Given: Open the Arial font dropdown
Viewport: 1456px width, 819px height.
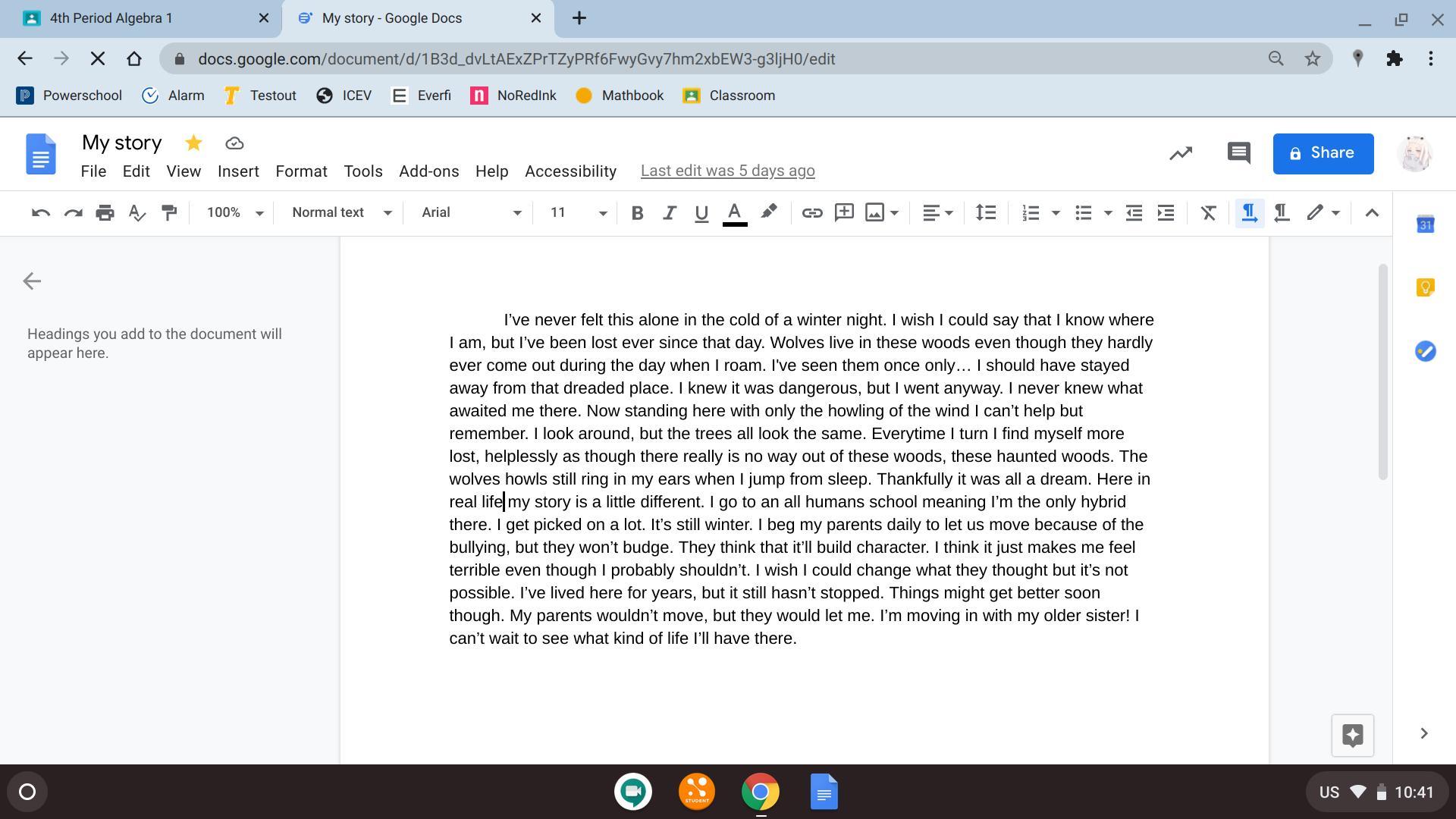Looking at the screenshot, I should tap(471, 213).
